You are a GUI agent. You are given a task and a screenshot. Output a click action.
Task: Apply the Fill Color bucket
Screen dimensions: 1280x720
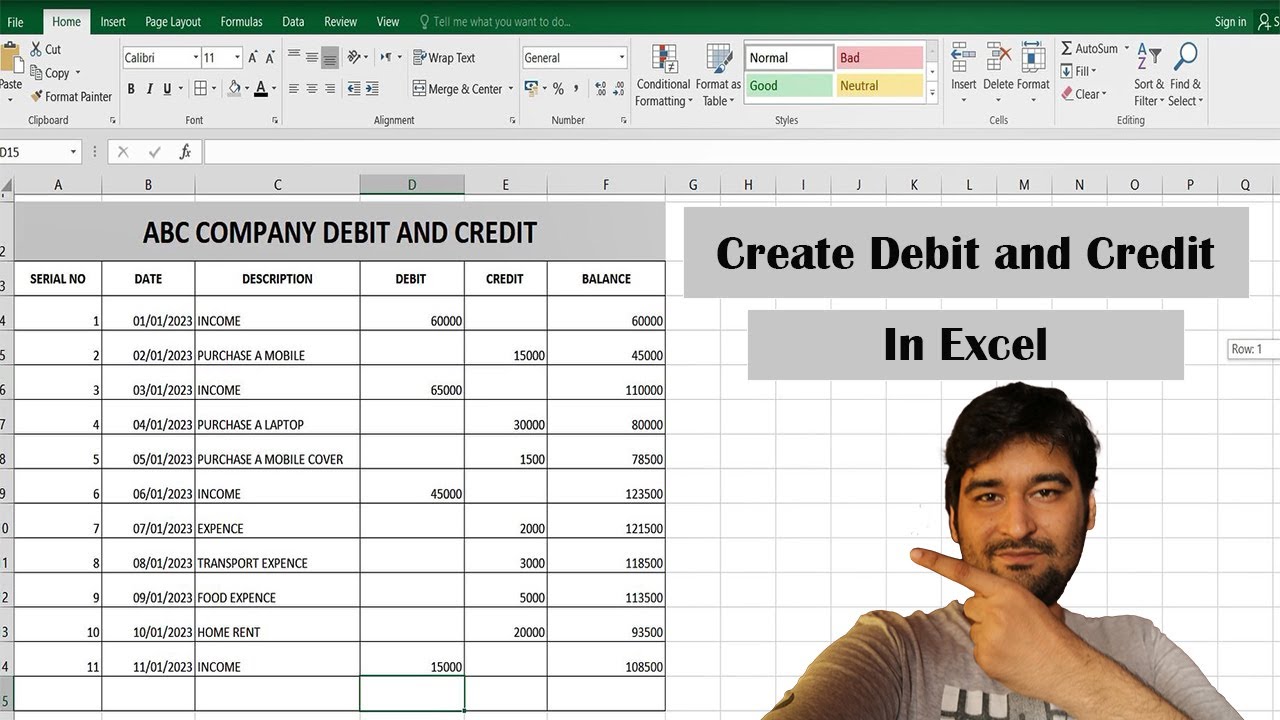[x=233, y=89]
